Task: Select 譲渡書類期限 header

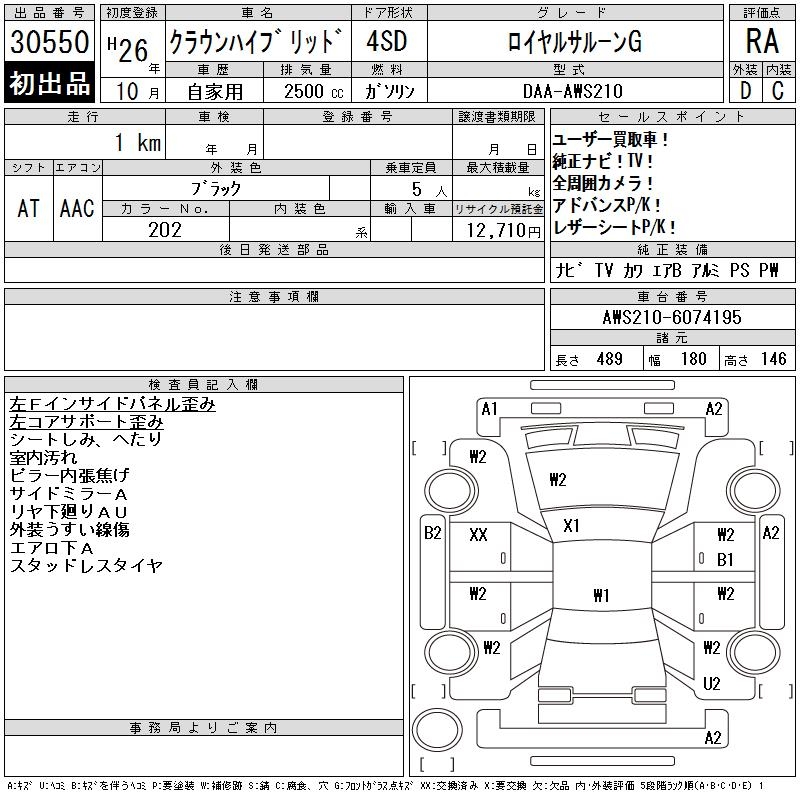Action: point(497,117)
